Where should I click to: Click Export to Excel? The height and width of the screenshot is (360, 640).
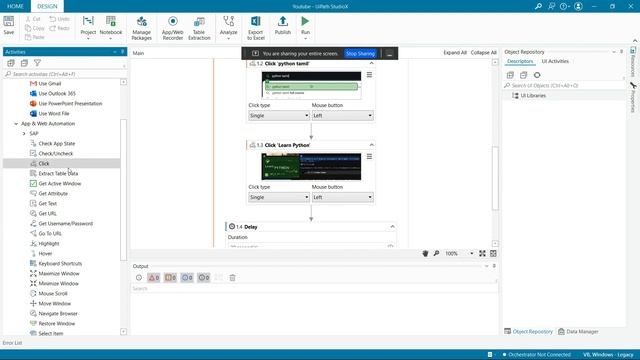click(x=256, y=28)
